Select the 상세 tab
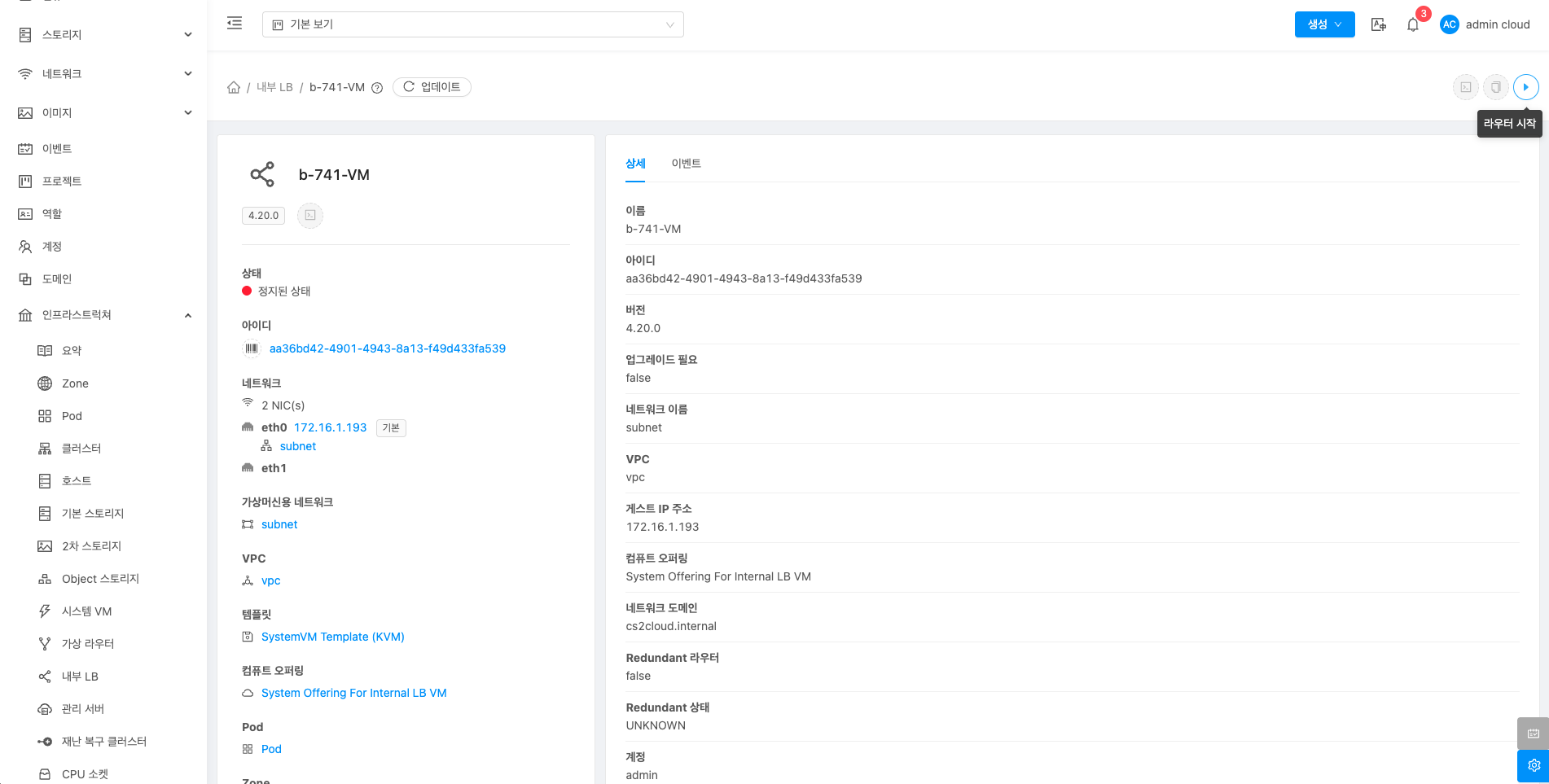 [635, 164]
